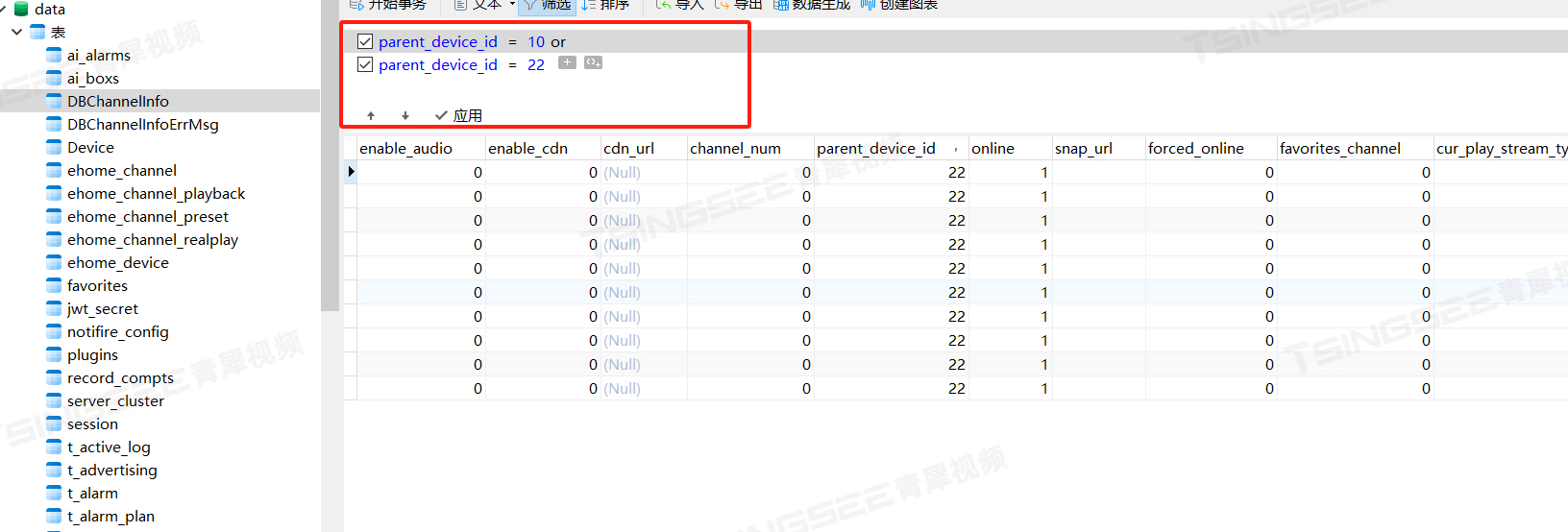Image resolution: width=1568 pixels, height=532 pixels.
Task: Click the enable_audio column header
Action: (421, 148)
